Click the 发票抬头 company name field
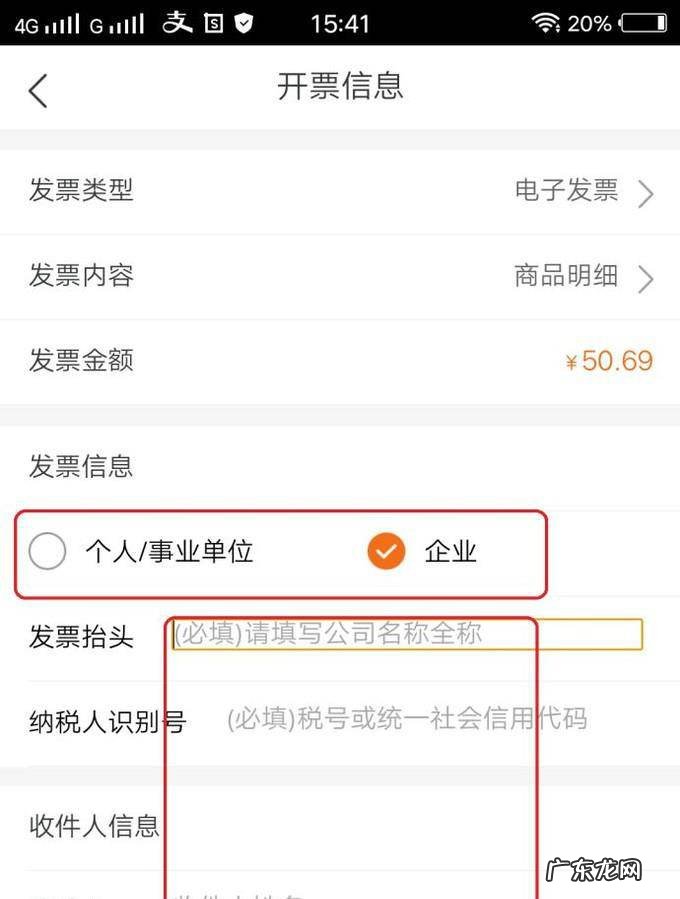This screenshot has width=680, height=899. (406, 634)
